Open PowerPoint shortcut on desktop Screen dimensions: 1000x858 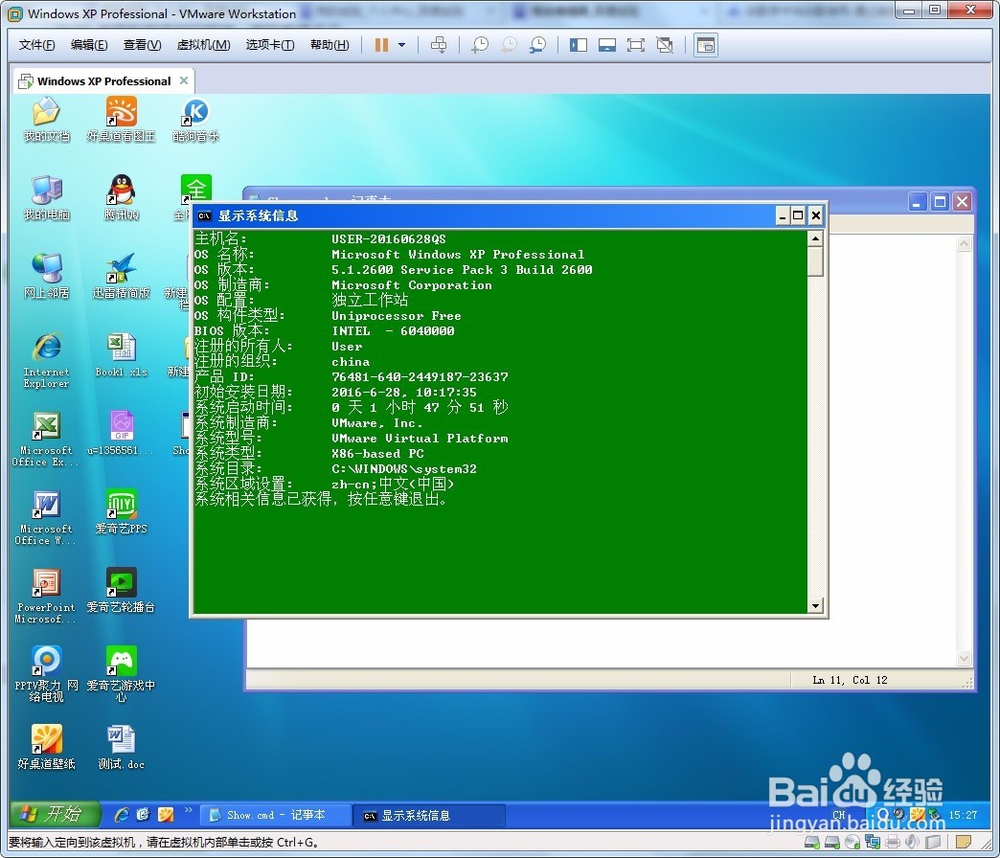tap(47, 596)
